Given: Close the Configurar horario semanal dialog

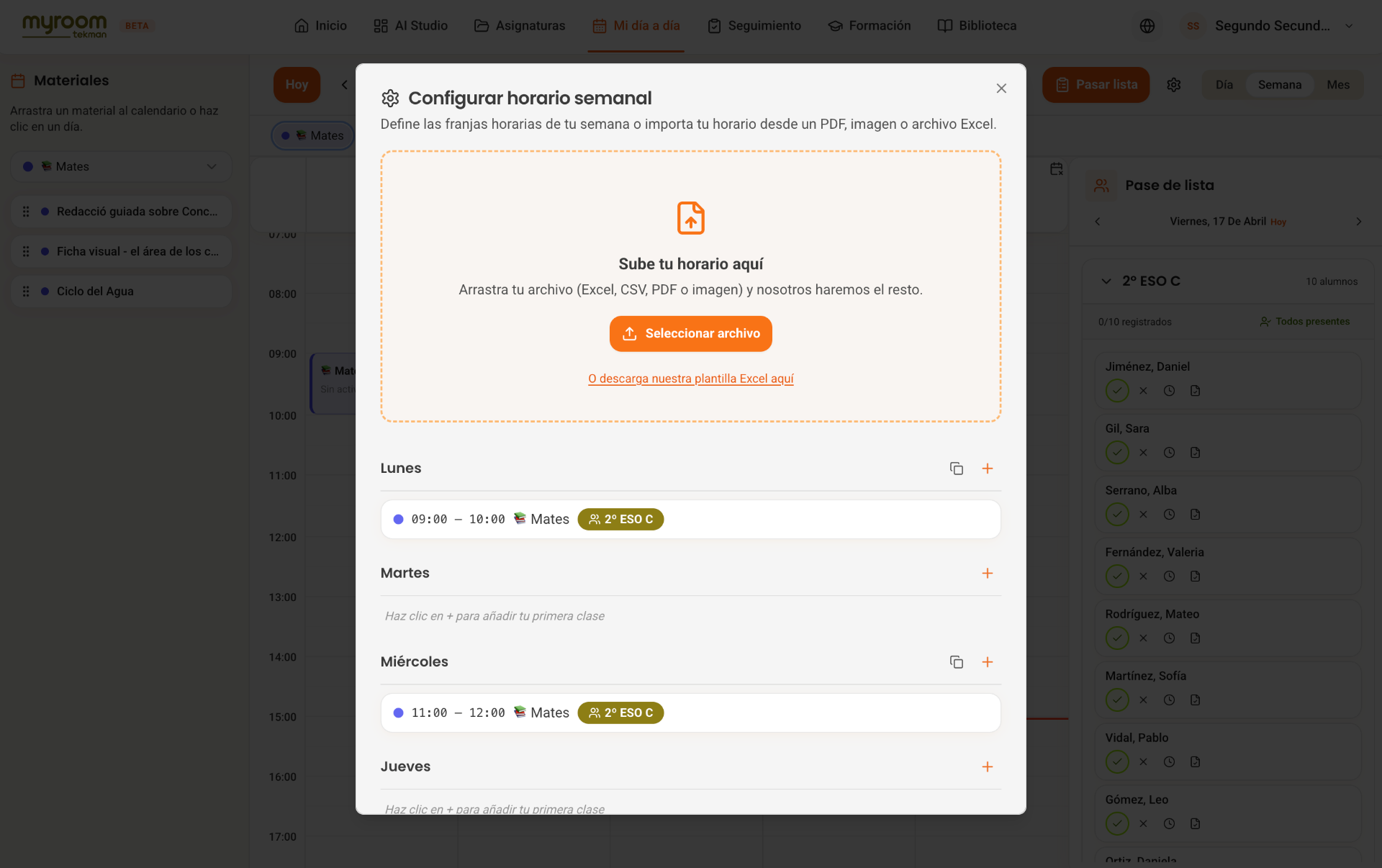Looking at the screenshot, I should point(1001,89).
